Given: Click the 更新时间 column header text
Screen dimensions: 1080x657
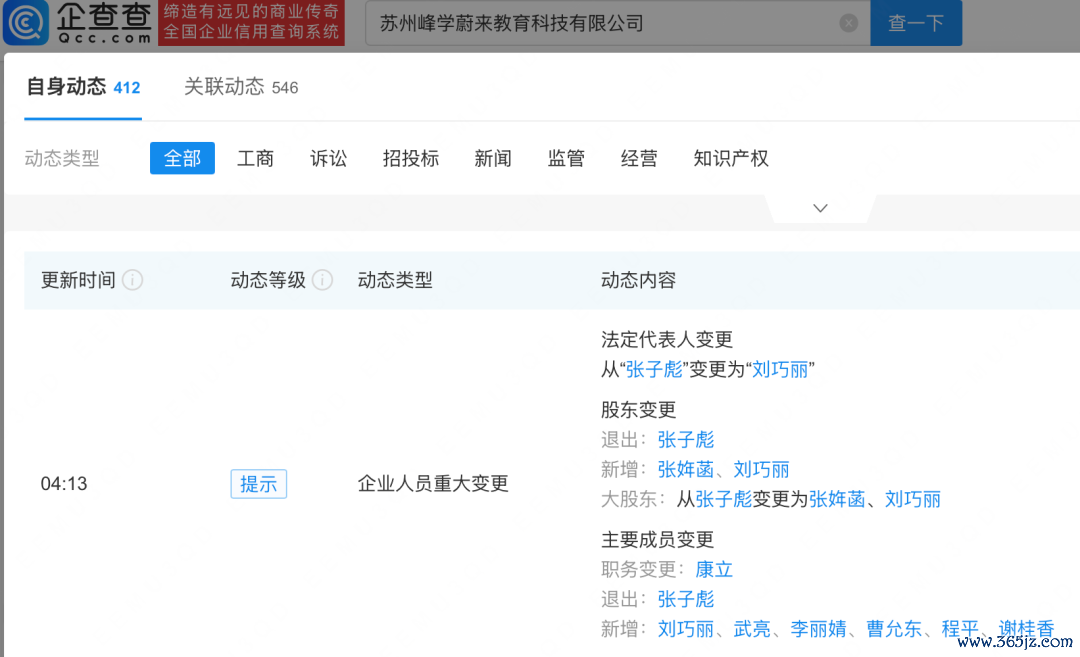Looking at the screenshot, I should (78, 280).
